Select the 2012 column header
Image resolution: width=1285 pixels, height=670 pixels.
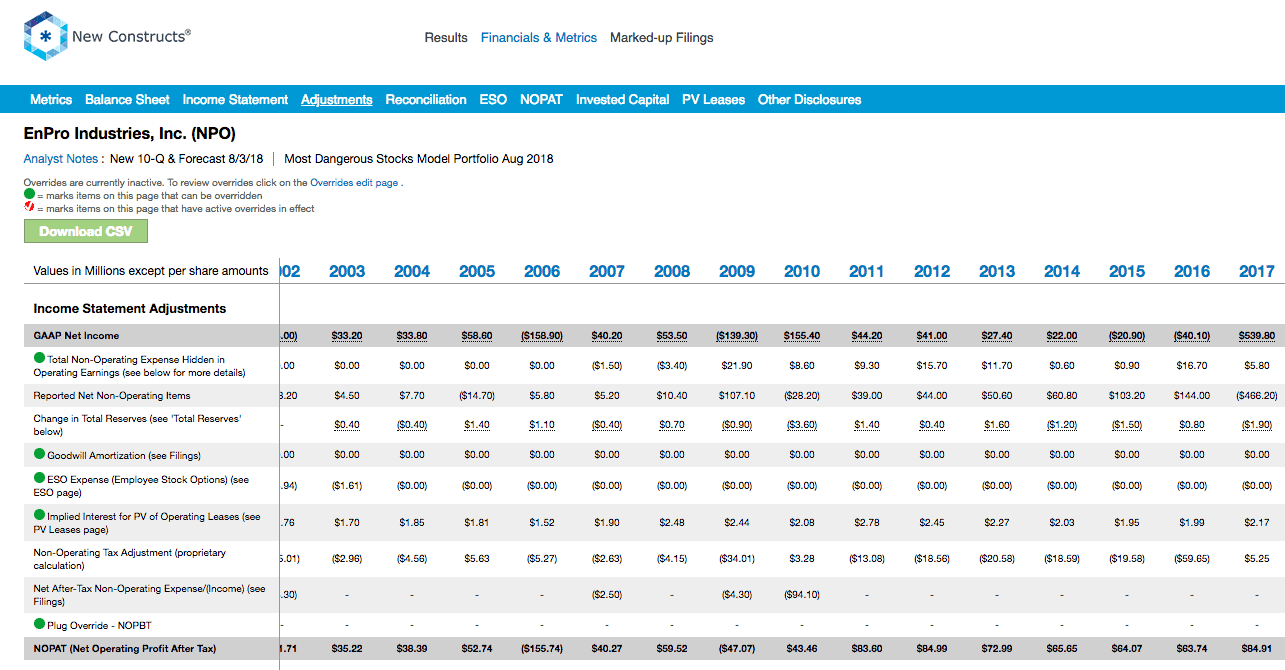coord(932,272)
